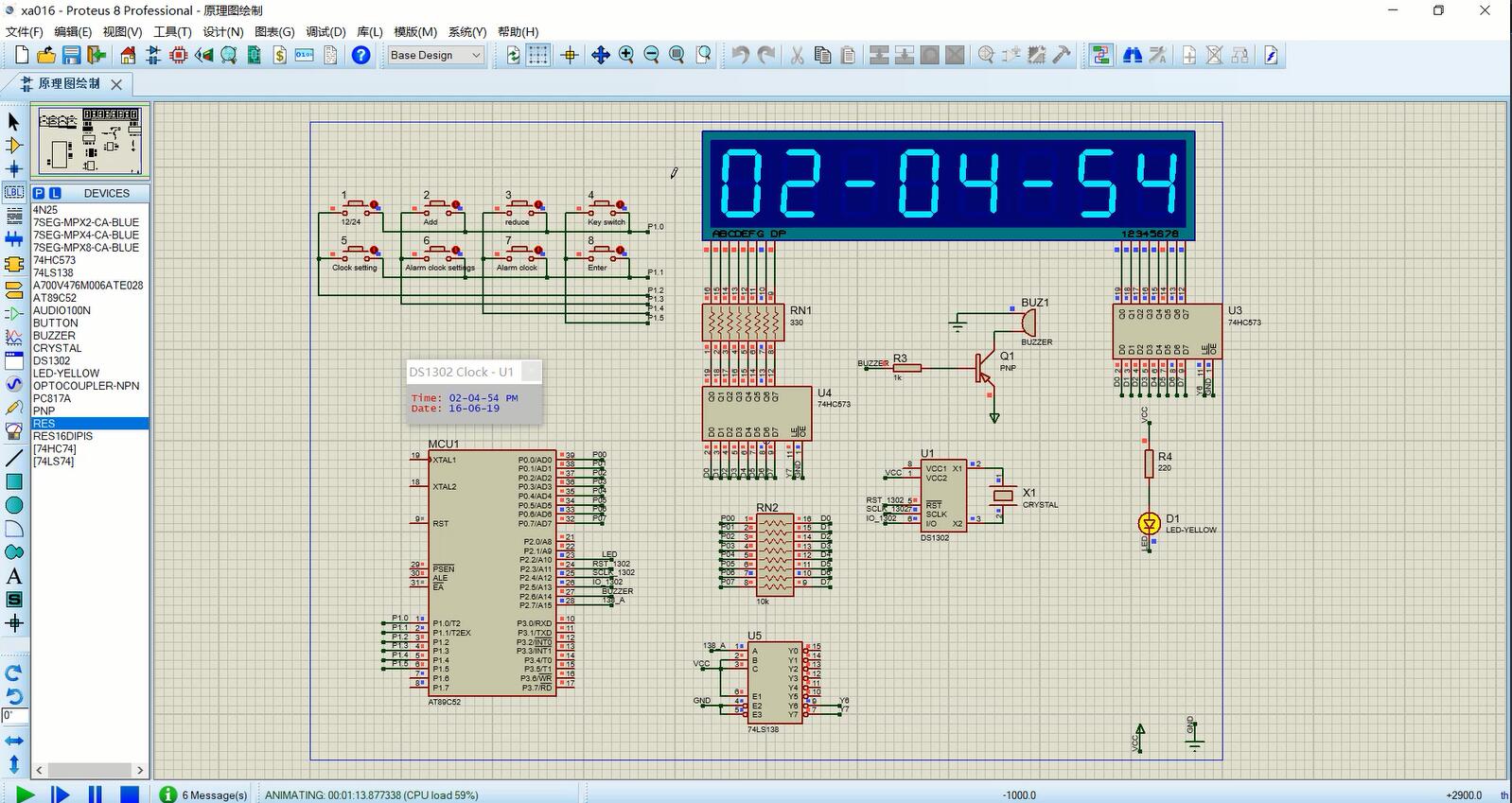The height and width of the screenshot is (803, 1512).
Task: Open Source Code view via the 0101 icon
Action: click(305, 55)
